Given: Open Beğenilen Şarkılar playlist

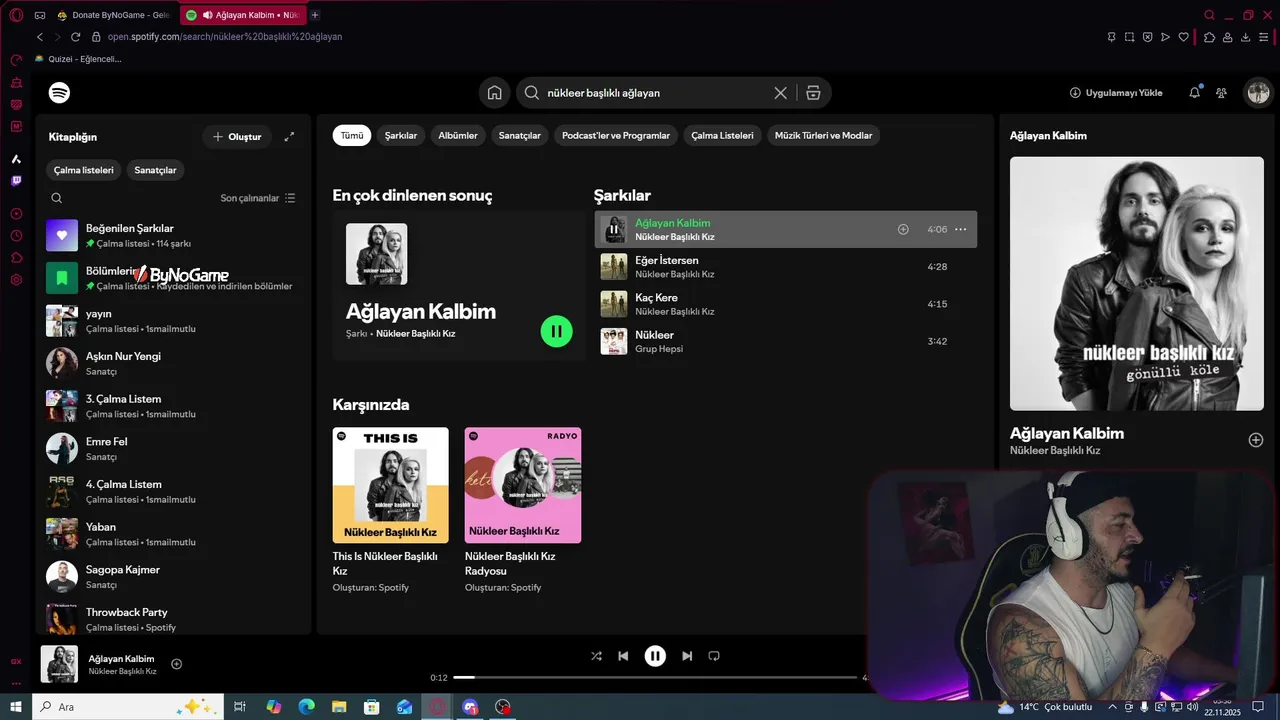Looking at the screenshot, I should (174, 235).
